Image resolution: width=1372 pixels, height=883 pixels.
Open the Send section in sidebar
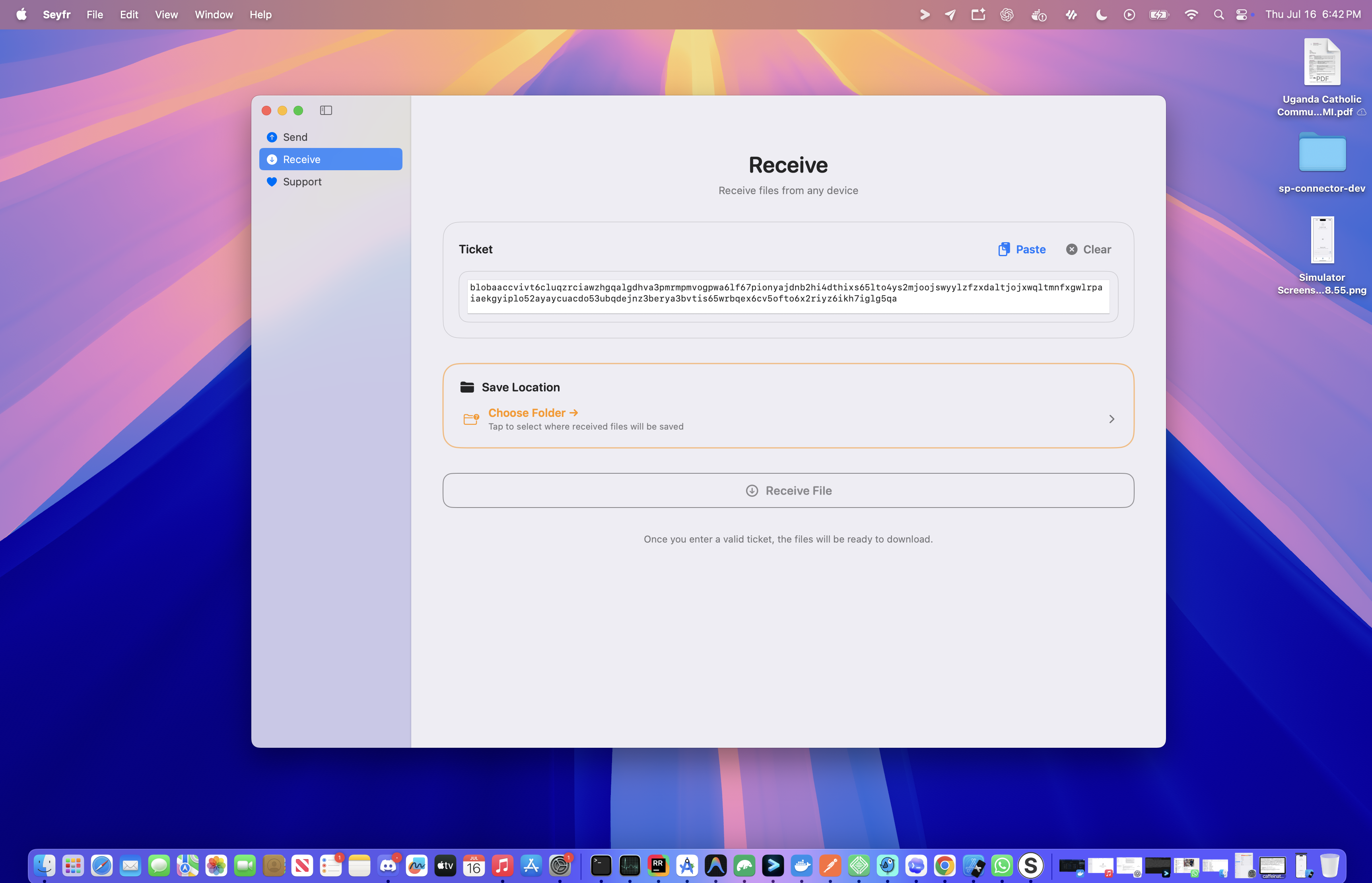tap(331, 137)
